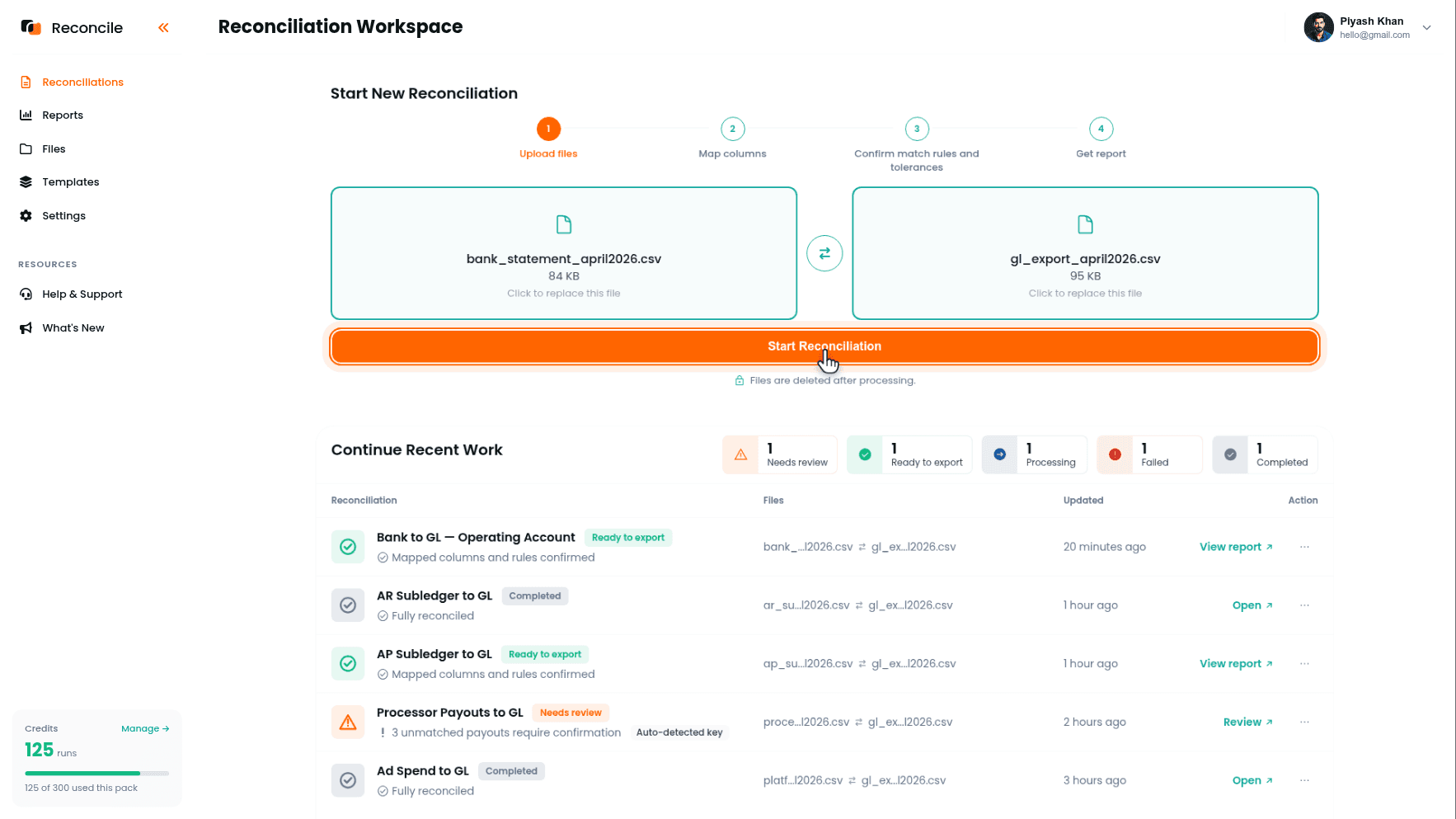Open more options for Bank to GL row
This screenshot has width=1456, height=819.
click(1304, 547)
